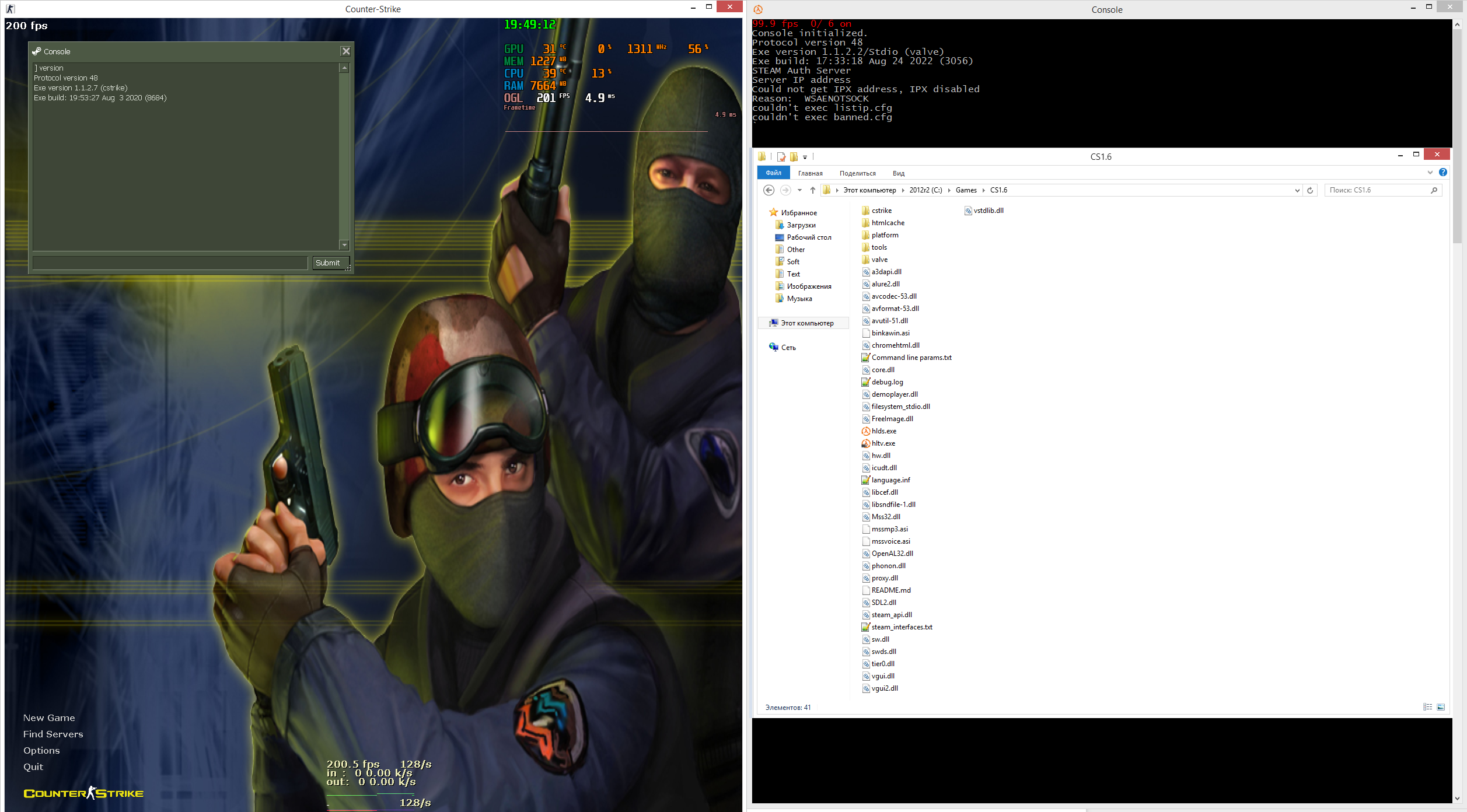Switch to the Вид ribbon tab

(898, 173)
